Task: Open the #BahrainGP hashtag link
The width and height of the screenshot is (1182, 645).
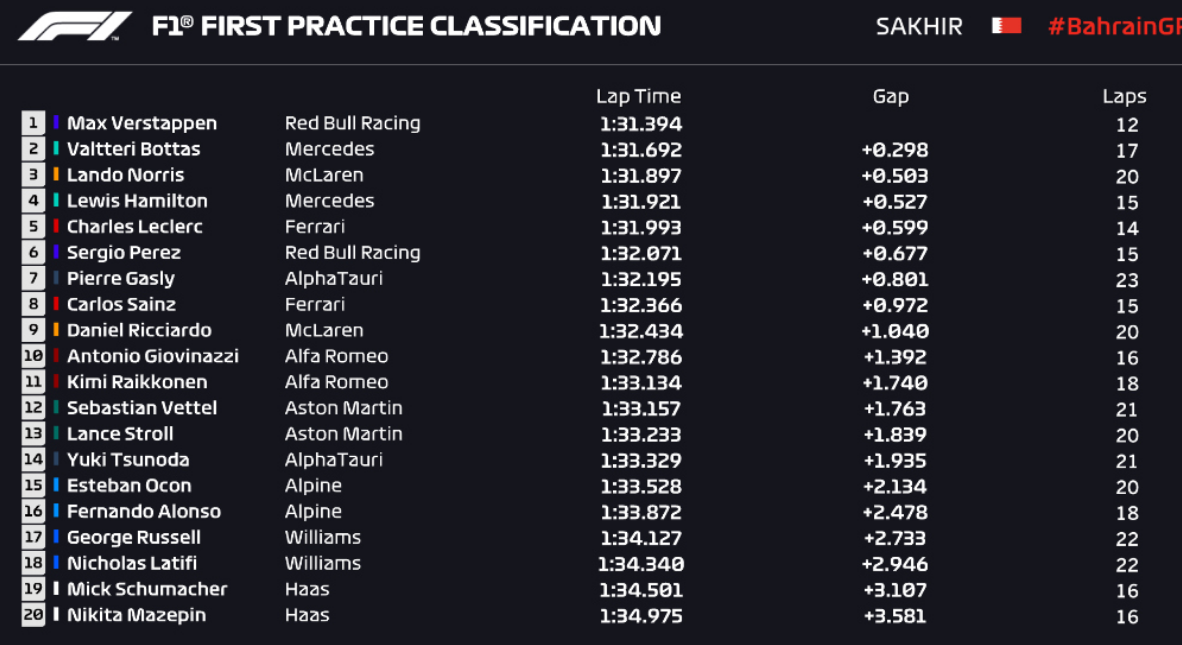Action: tap(1114, 26)
